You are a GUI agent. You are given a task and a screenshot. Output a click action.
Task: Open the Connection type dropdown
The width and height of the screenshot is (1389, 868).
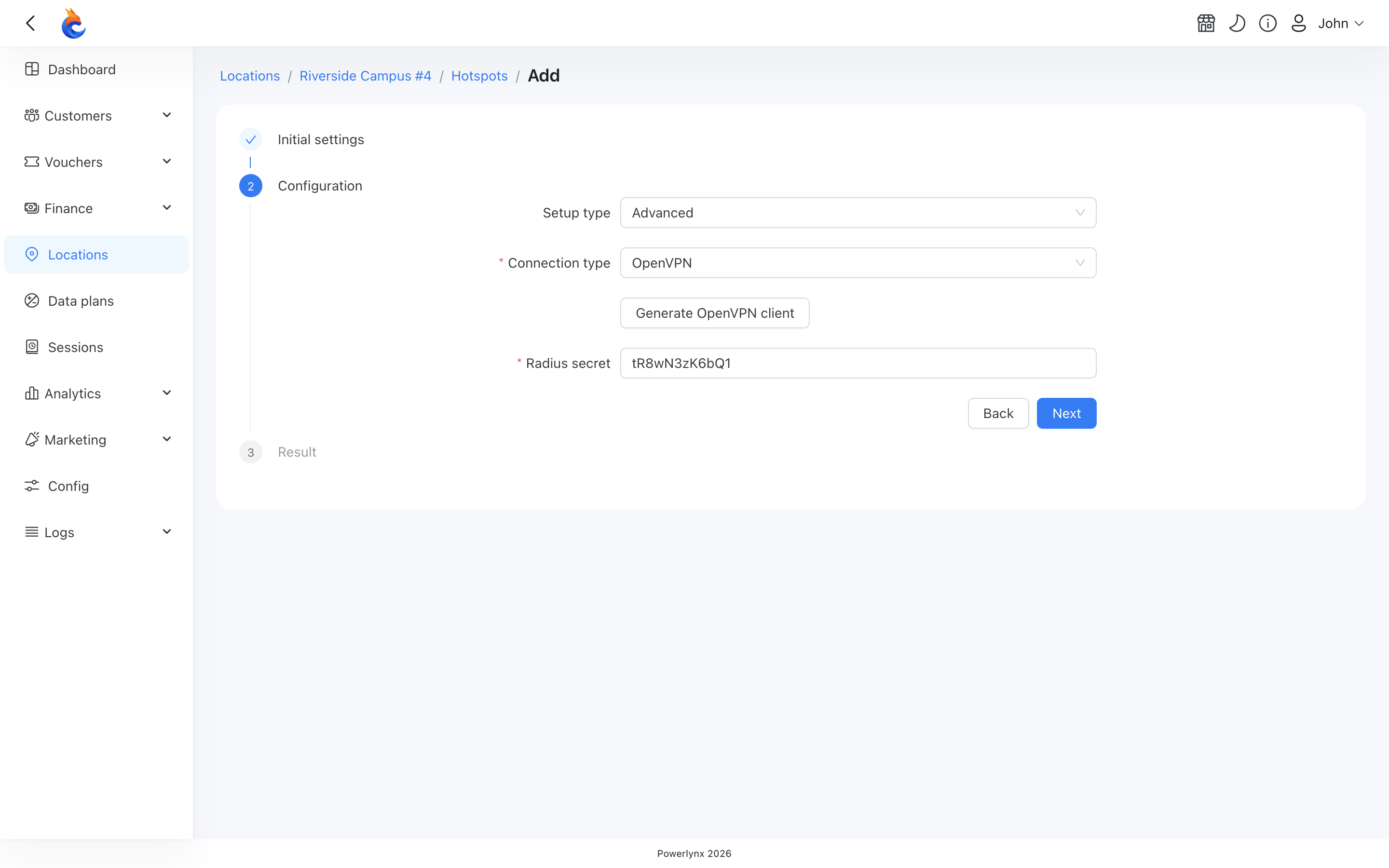[x=858, y=263]
